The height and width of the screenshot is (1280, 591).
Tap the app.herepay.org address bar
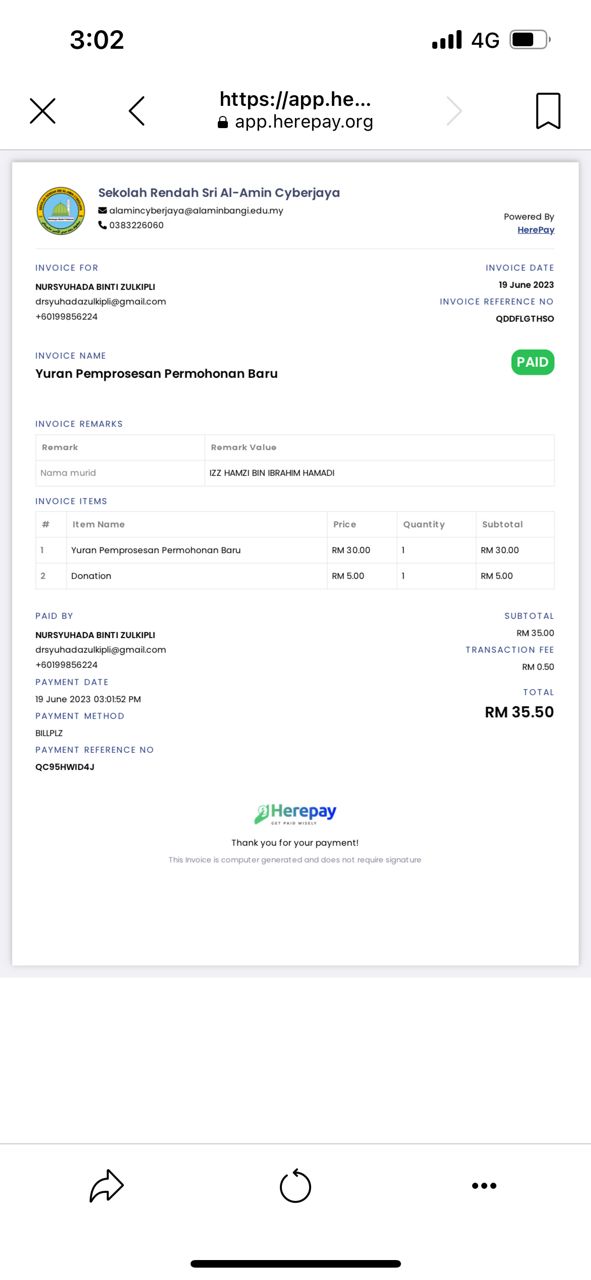click(x=295, y=111)
